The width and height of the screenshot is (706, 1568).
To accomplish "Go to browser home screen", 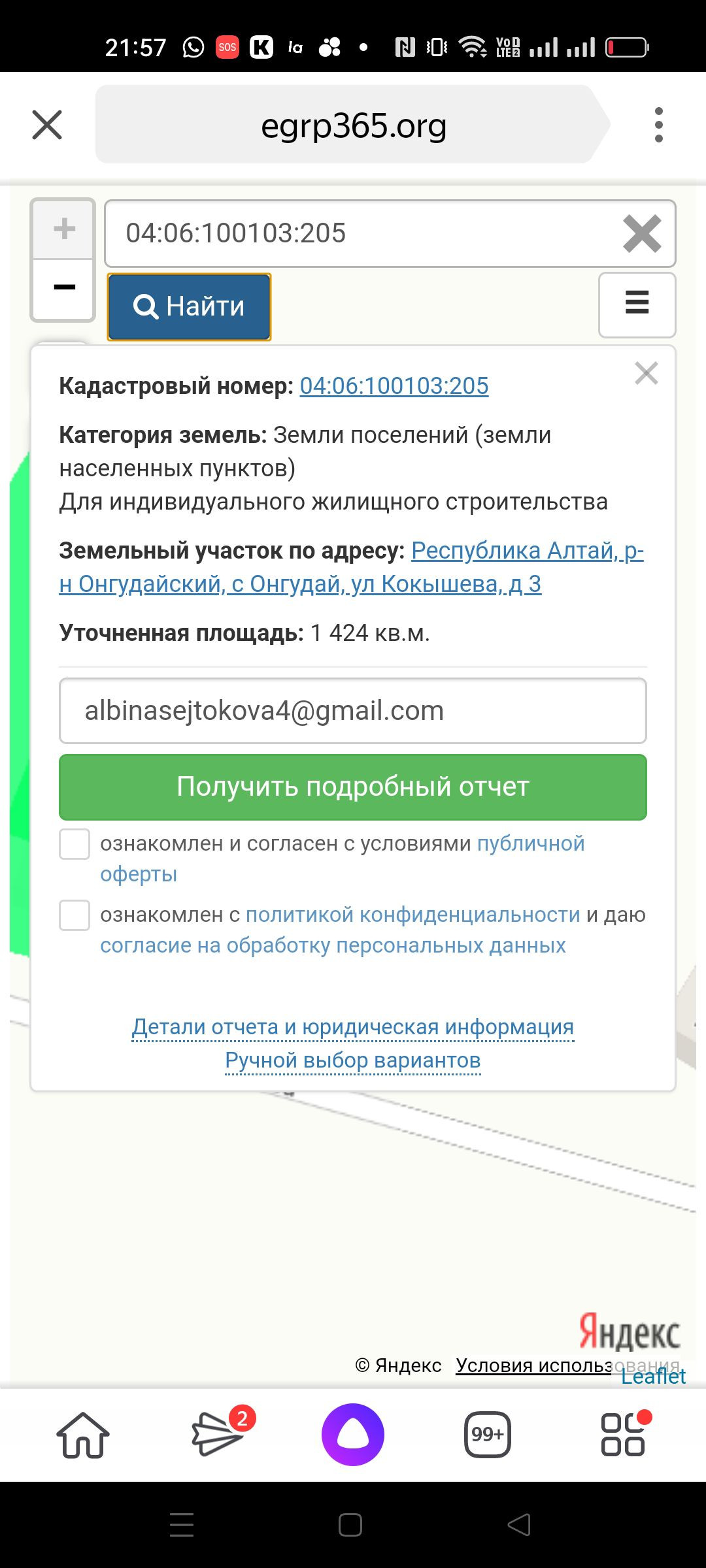I will (83, 1435).
